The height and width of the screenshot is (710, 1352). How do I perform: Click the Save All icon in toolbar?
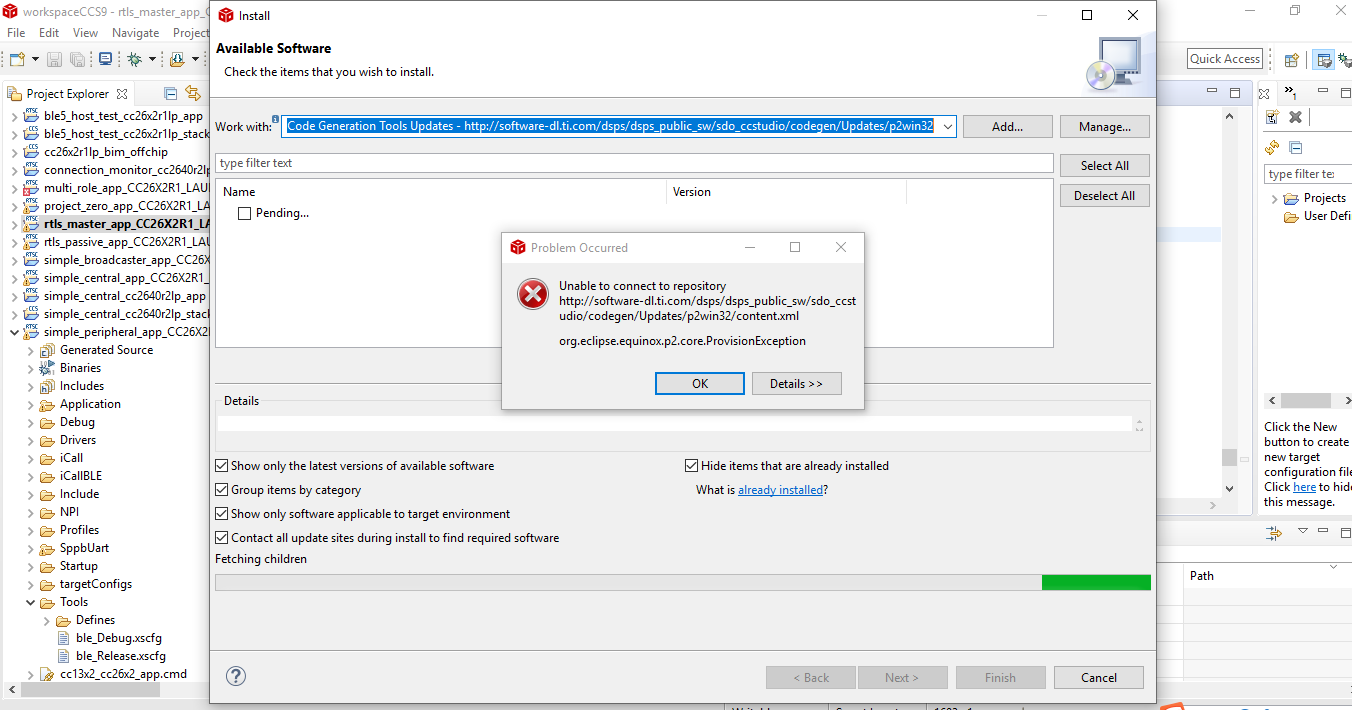pyautogui.click(x=77, y=59)
